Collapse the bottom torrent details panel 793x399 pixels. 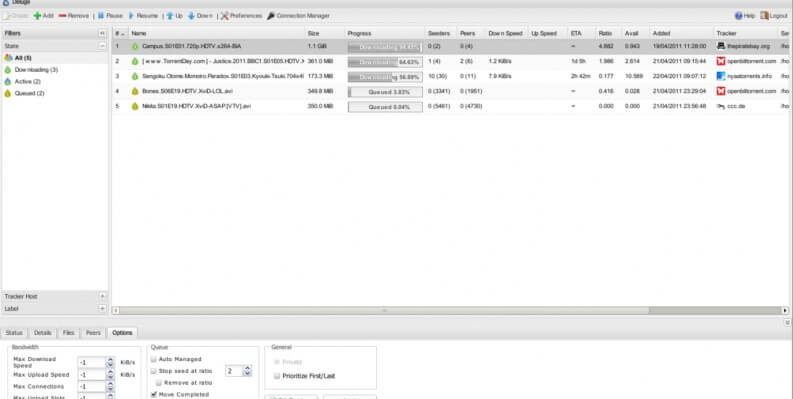[x=787, y=322]
